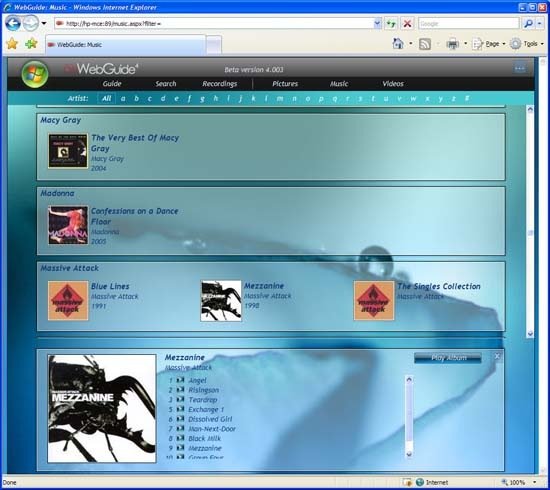Click the artist list scroll up arrow
Image resolution: width=550 pixels, height=490 pixels.
[530, 109]
